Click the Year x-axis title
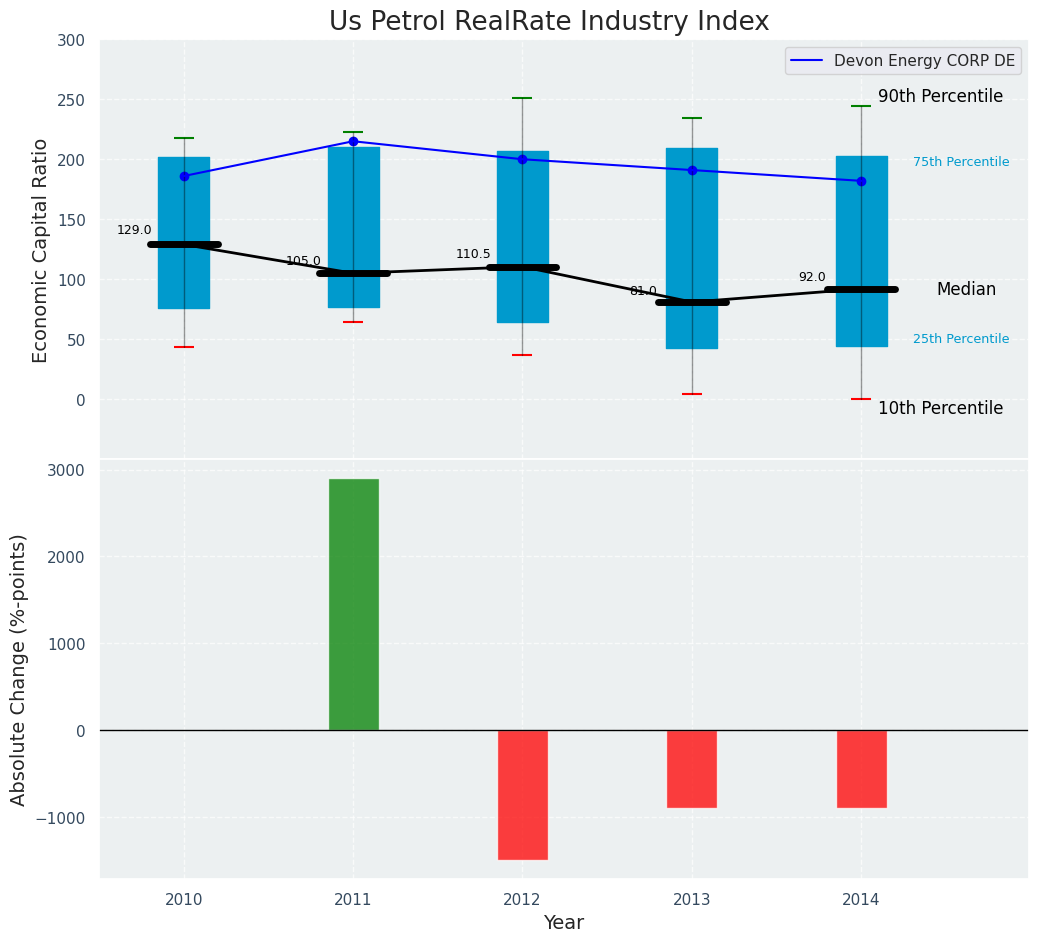 click(x=563, y=923)
